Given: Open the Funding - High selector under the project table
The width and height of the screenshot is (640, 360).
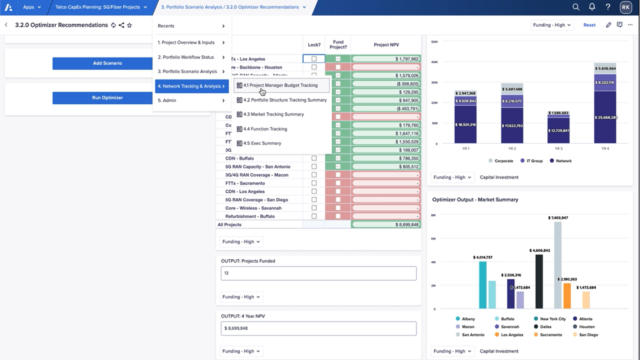Looking at the screenshot, I should [x=241, y=242].
